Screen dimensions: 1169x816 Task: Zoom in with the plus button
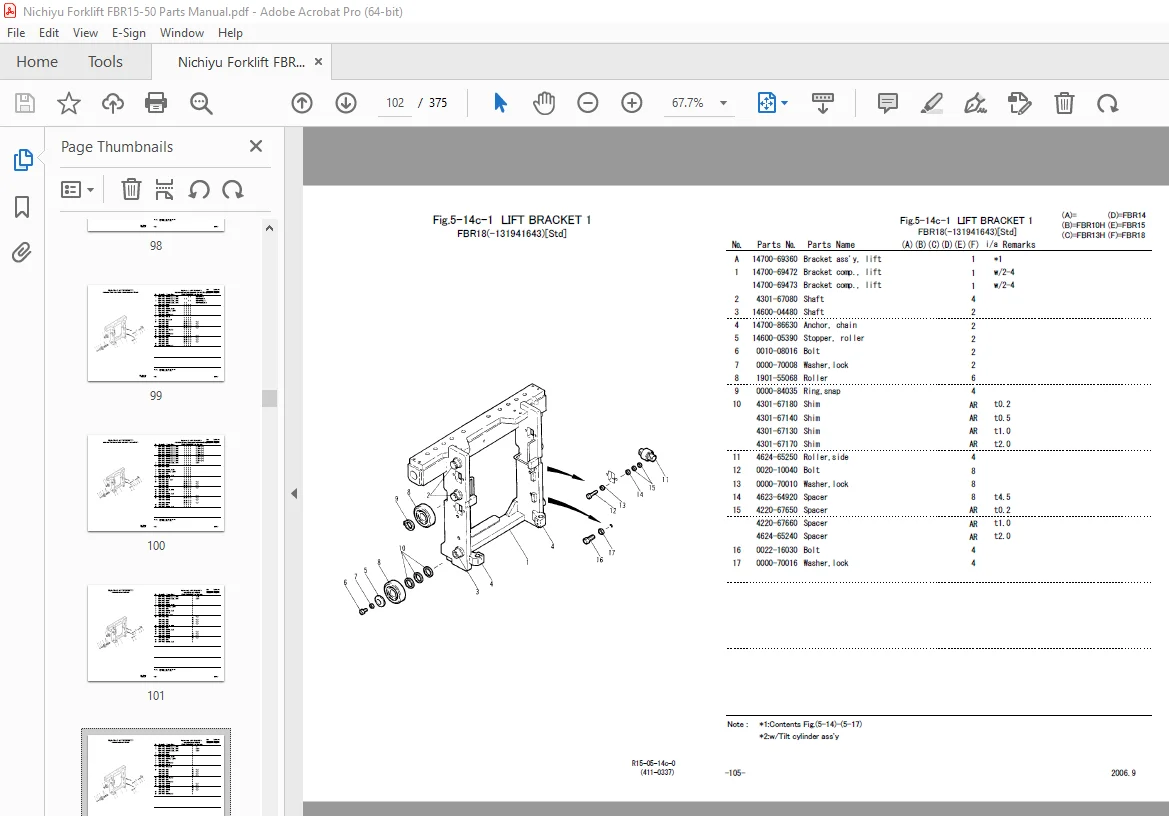click(631, 103)
